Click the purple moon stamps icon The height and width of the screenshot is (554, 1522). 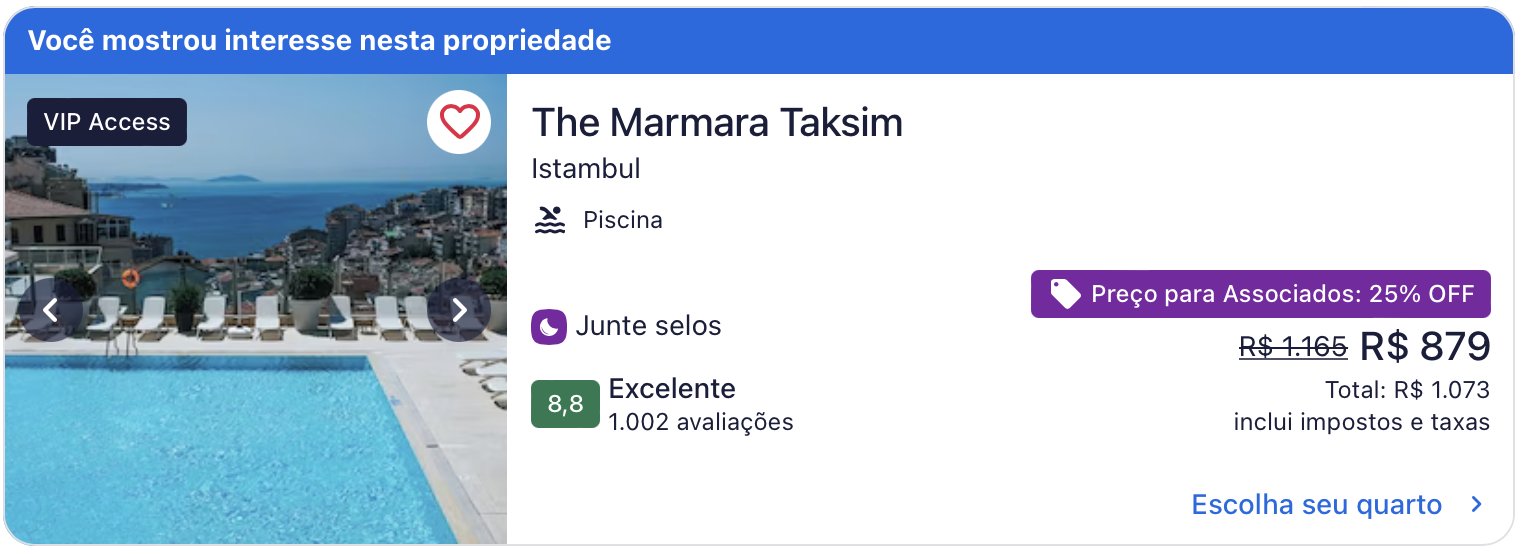click(x=549, y=326)
